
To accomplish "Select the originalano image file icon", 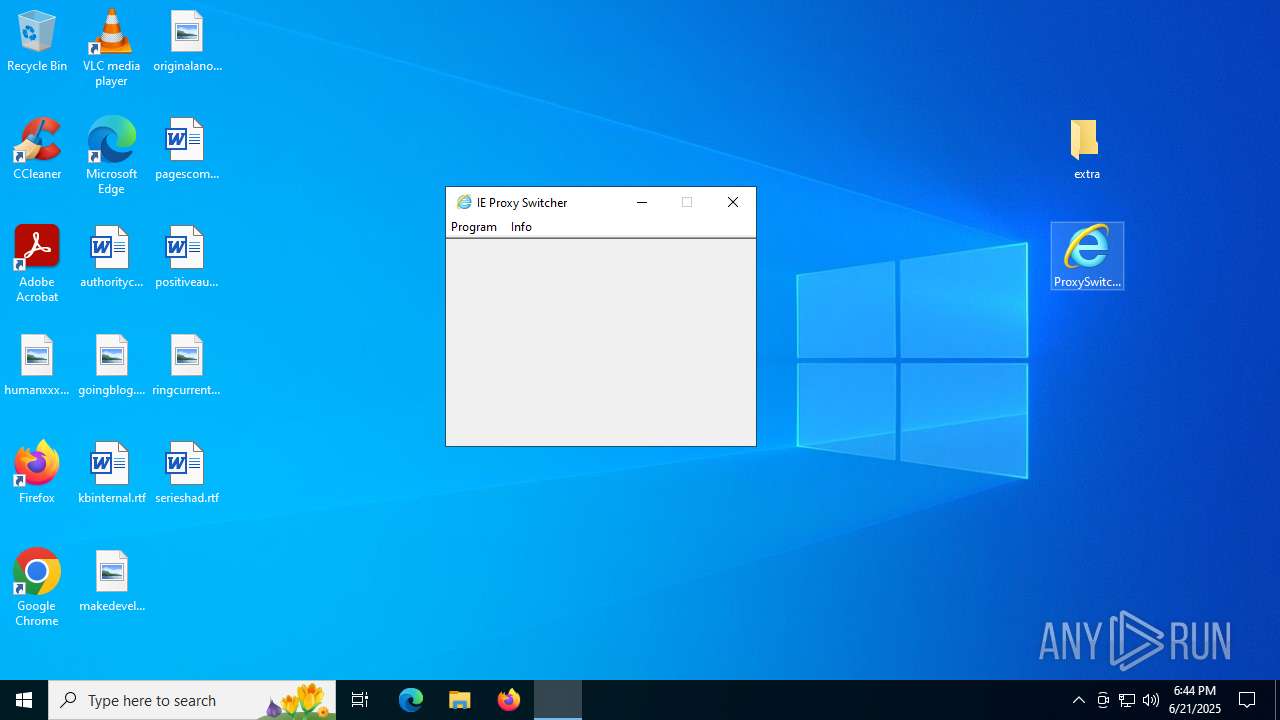I will [187, 42].
